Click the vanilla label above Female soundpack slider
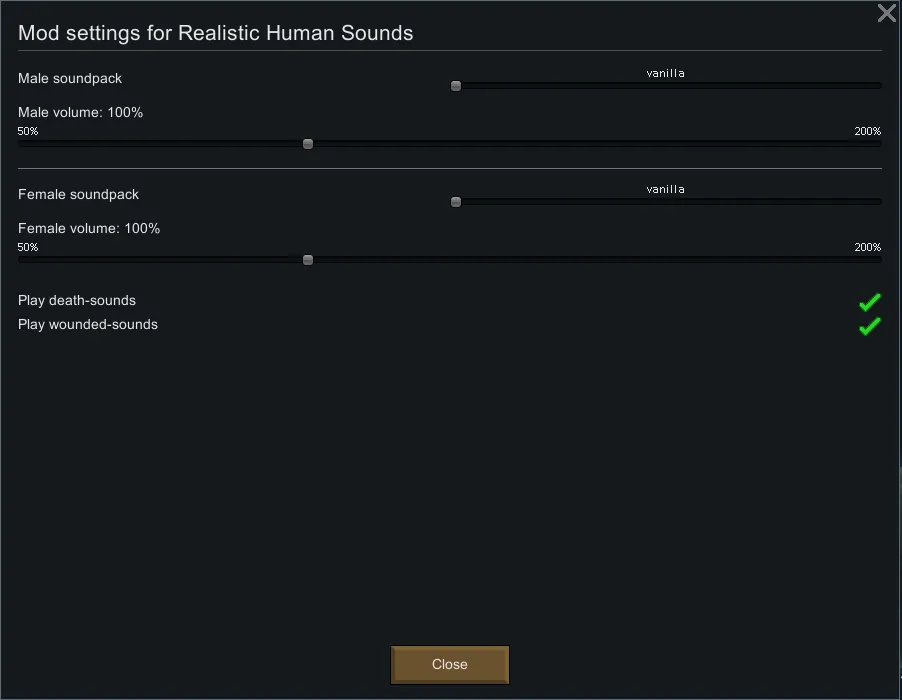 [x=665, y=189]
